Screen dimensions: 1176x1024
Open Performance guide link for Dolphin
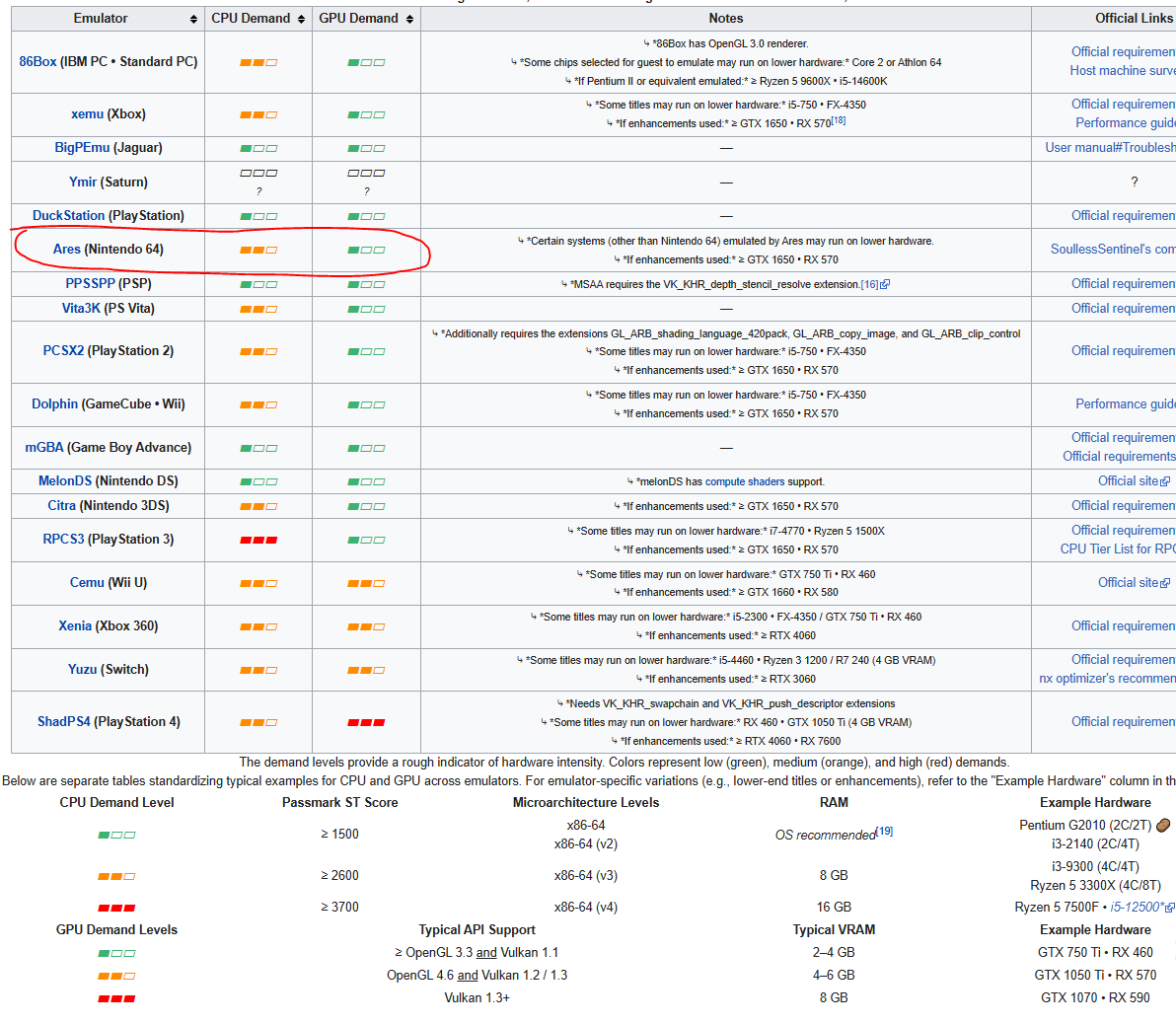click(x=1126, y=403)
